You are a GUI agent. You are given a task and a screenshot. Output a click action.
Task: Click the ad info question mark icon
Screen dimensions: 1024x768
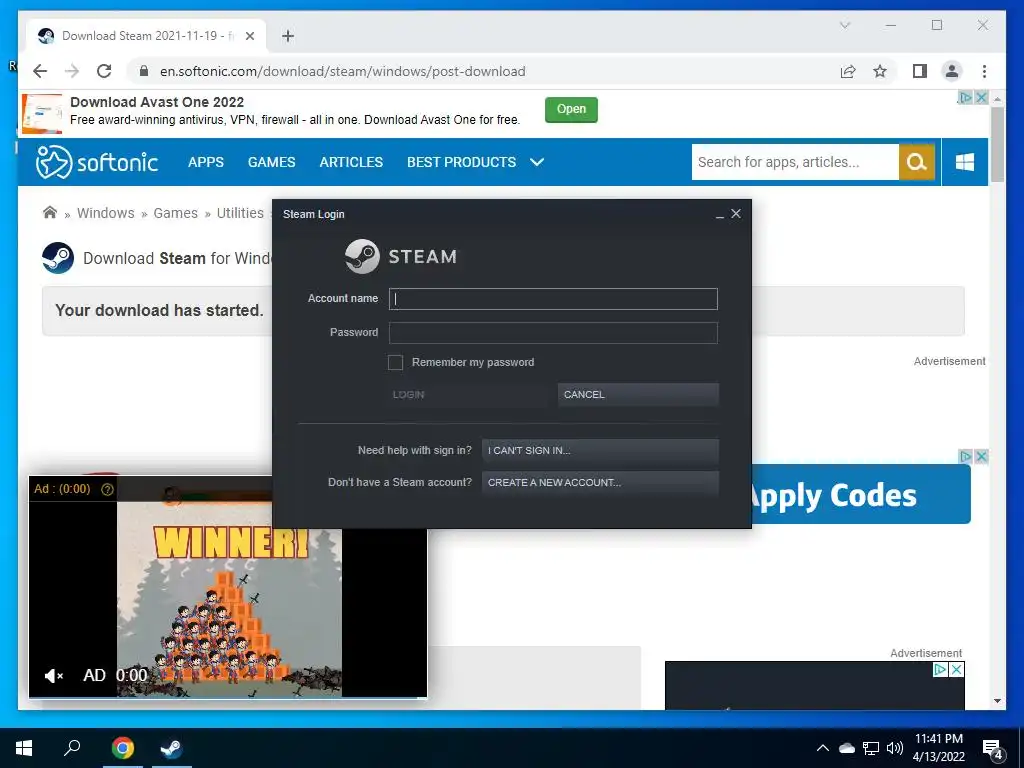(108, 489)
